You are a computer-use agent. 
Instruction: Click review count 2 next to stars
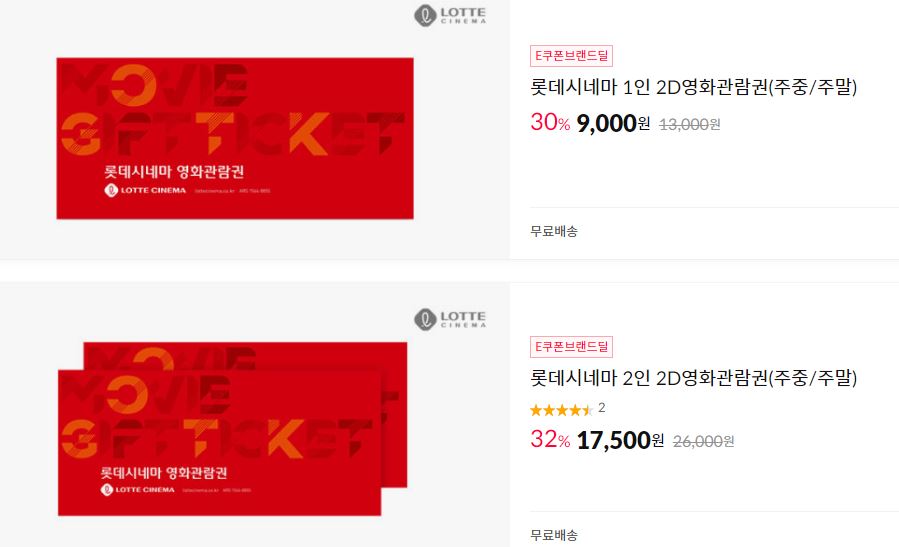[601, 408]
